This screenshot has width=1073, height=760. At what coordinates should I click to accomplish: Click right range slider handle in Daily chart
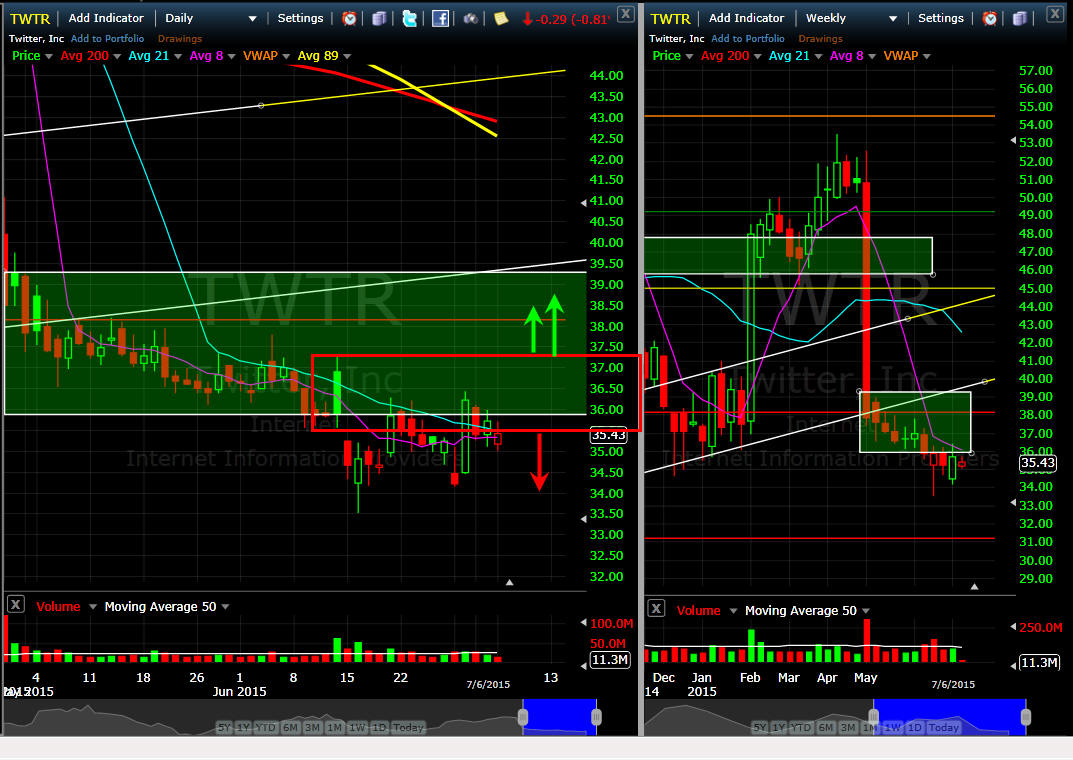pos(597,717)
